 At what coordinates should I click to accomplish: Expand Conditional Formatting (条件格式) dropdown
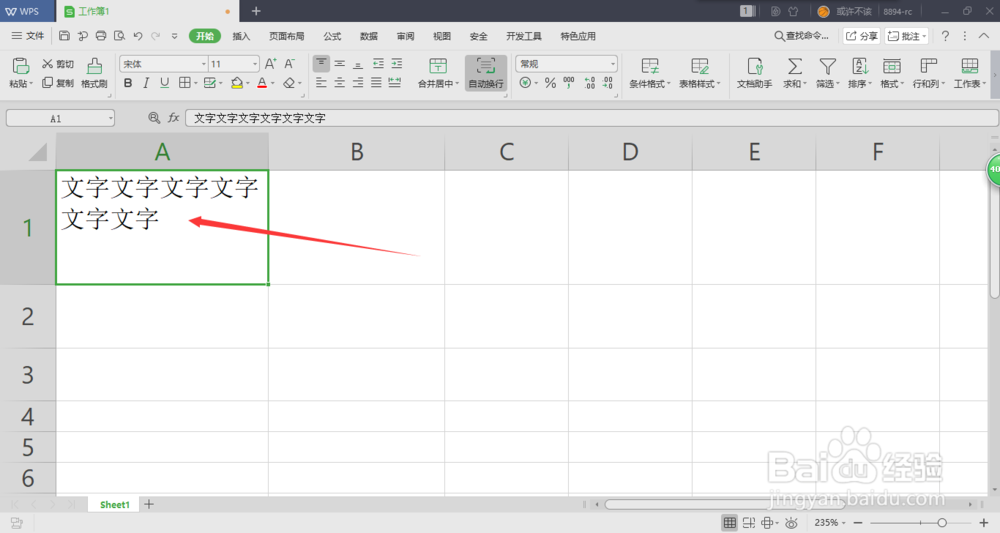pyautogui.click(x=668, y=84)
